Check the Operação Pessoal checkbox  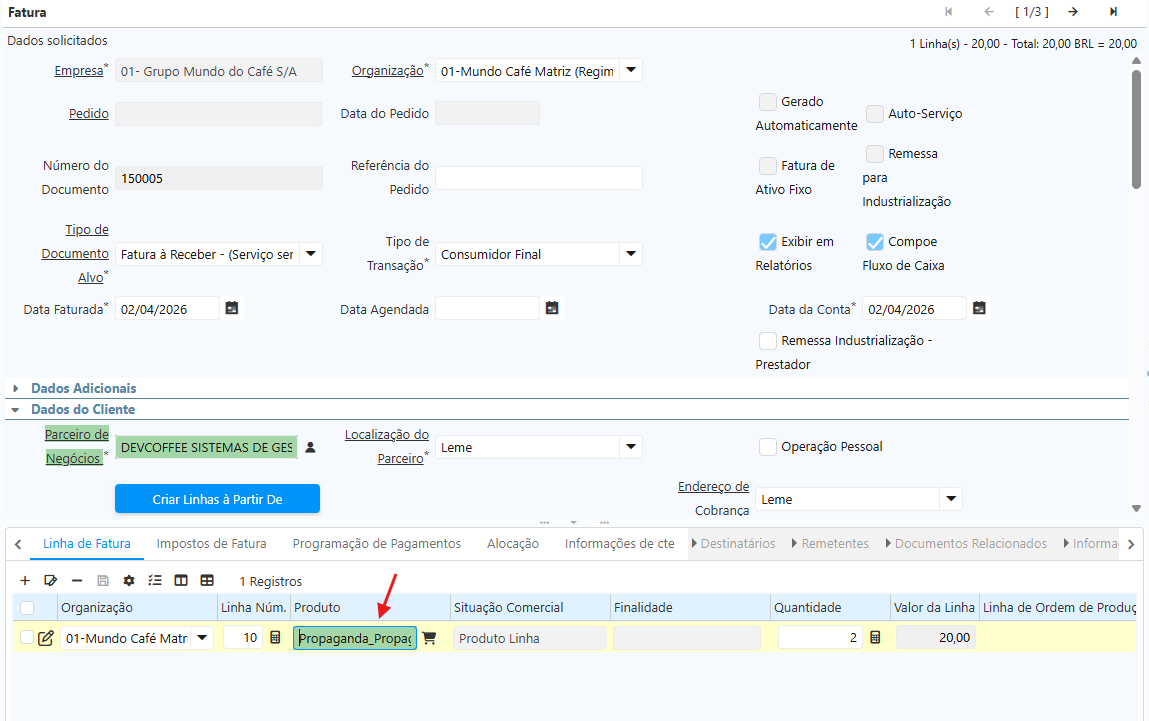tap(767, 447)
